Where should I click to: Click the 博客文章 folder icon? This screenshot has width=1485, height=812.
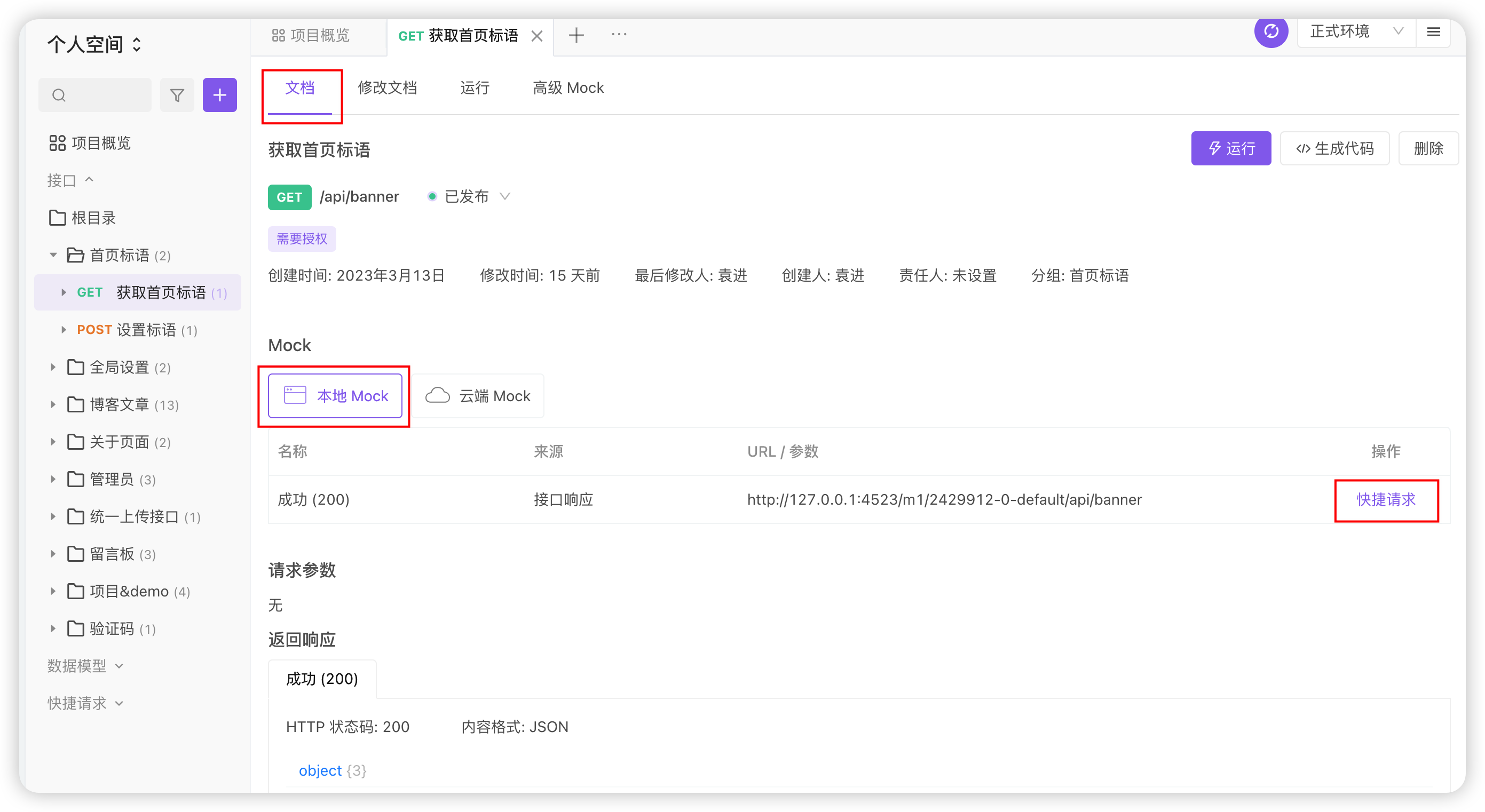75,404
